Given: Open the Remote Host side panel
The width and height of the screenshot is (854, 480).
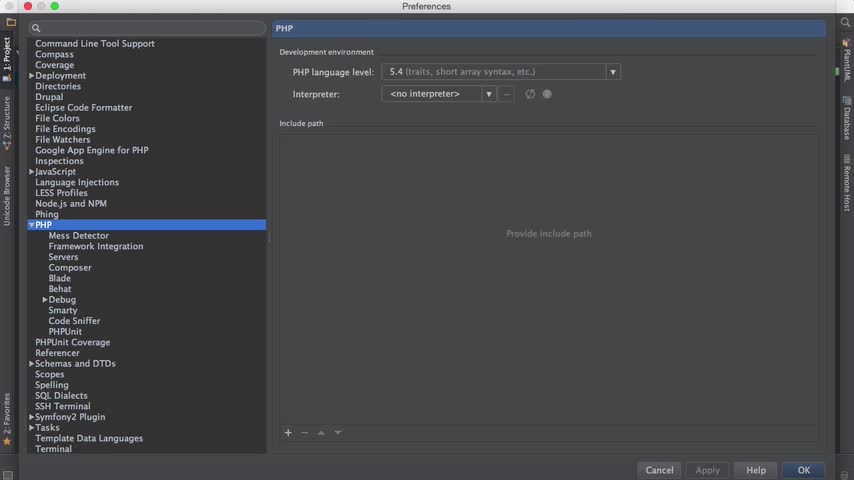Looking at the screenshot, I should pos(847,183).
